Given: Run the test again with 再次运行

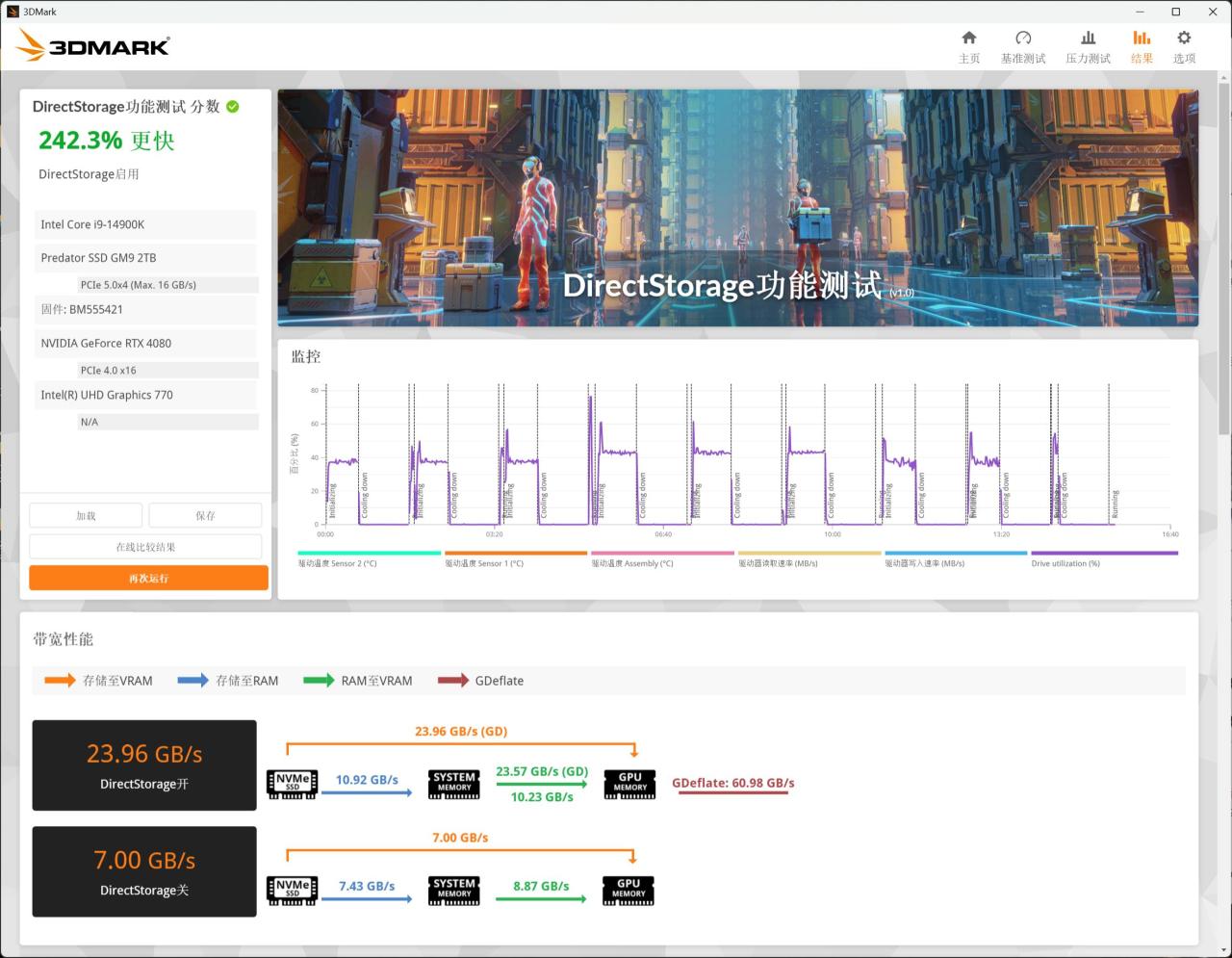Looking at the screenshot, I should (148, 578).
